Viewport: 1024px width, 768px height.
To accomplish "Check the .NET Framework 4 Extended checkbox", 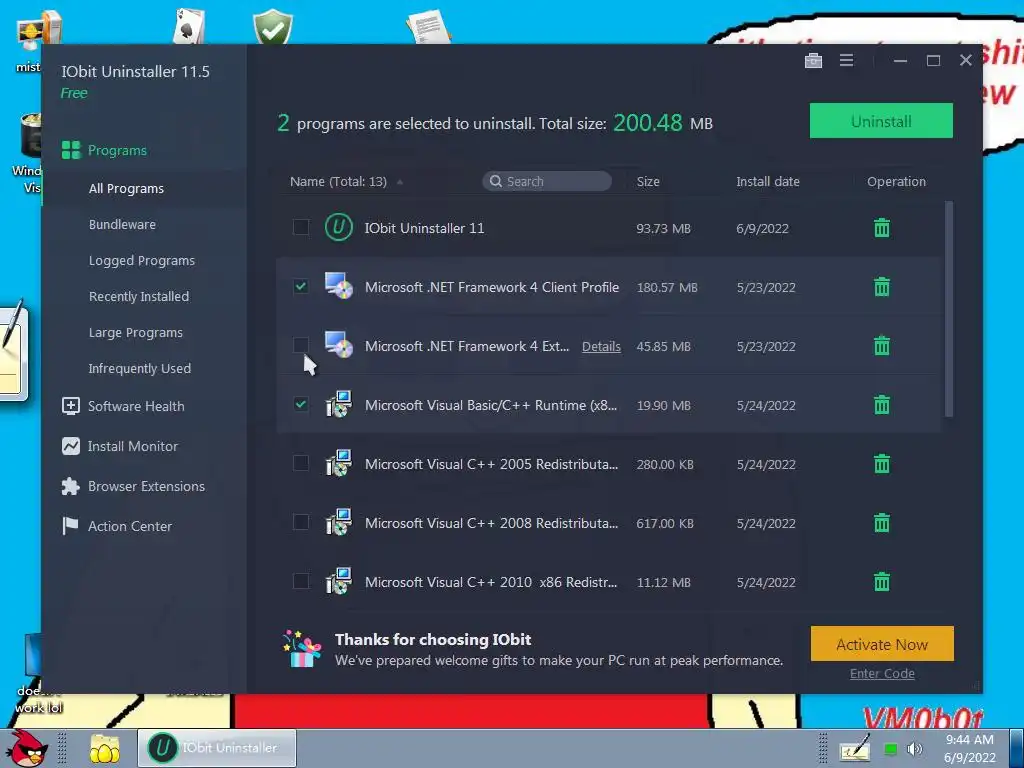I will (x=300, y=344).
